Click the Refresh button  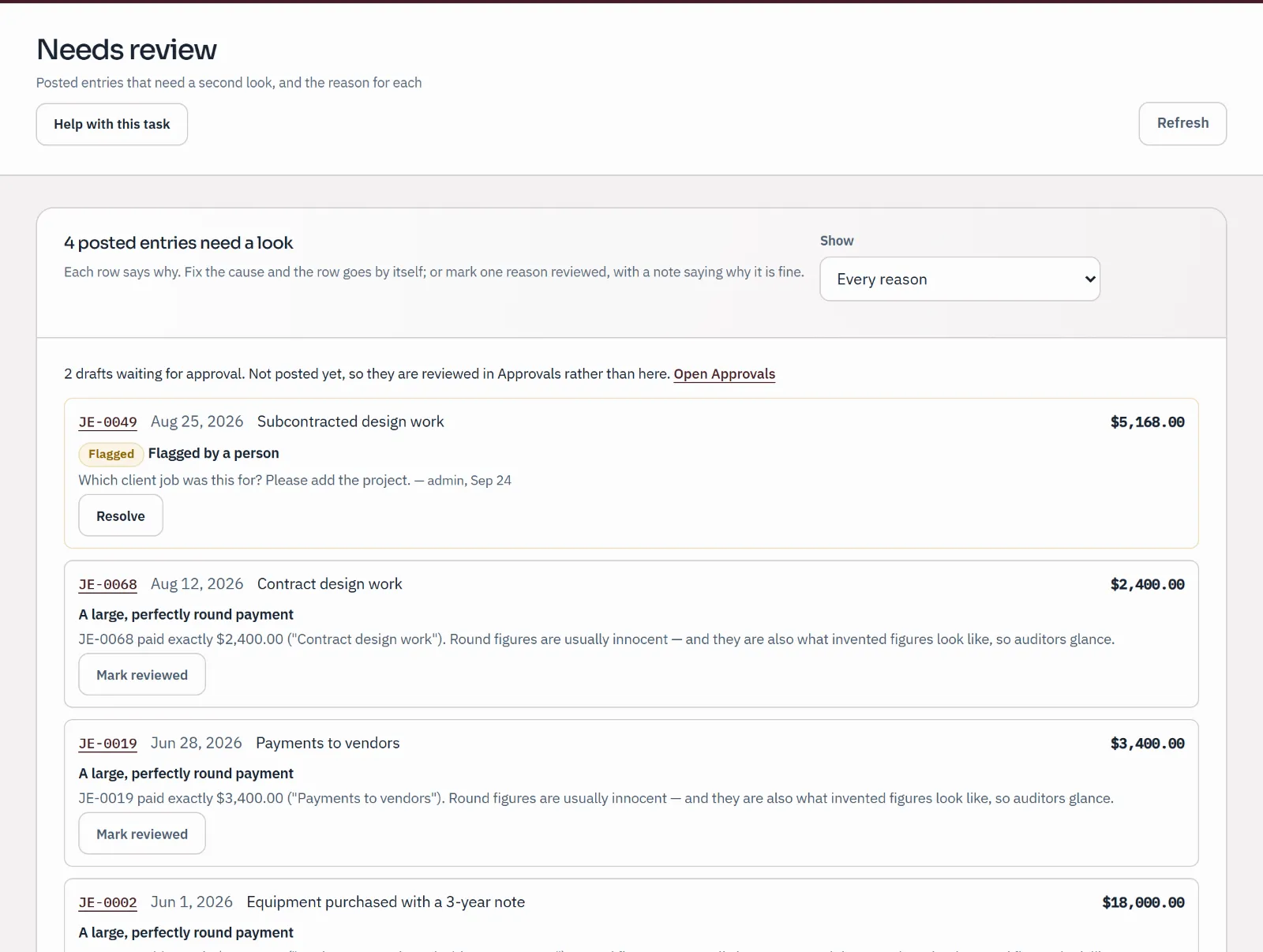click(x=1182, y=123)
